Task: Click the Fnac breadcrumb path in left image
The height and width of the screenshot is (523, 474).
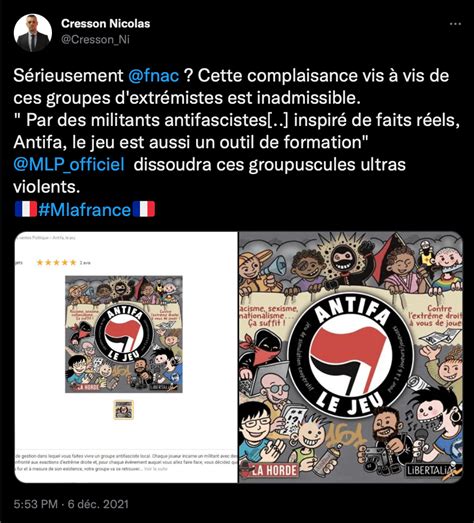Action: (47, 238)
